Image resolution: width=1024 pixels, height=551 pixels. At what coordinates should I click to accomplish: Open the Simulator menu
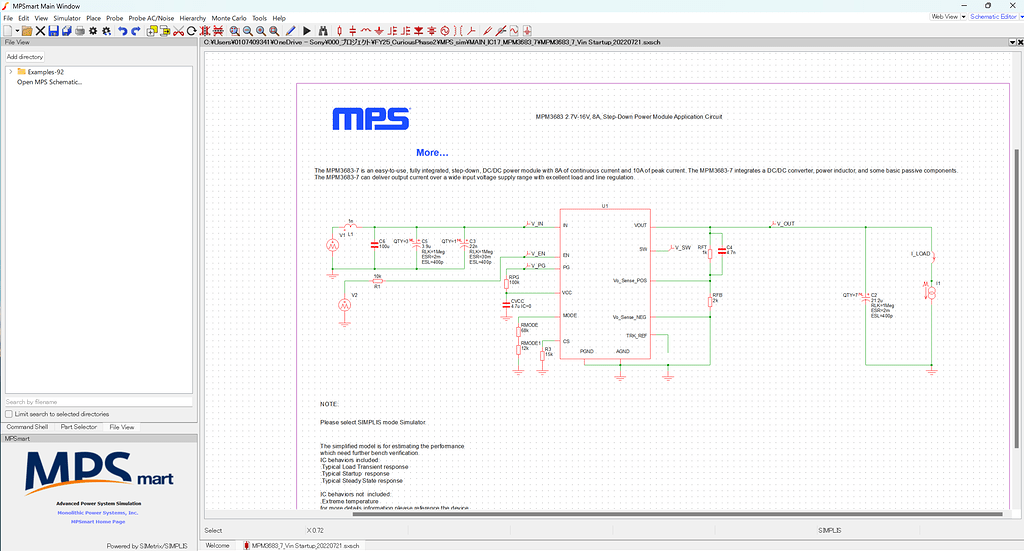pos(67,18)
